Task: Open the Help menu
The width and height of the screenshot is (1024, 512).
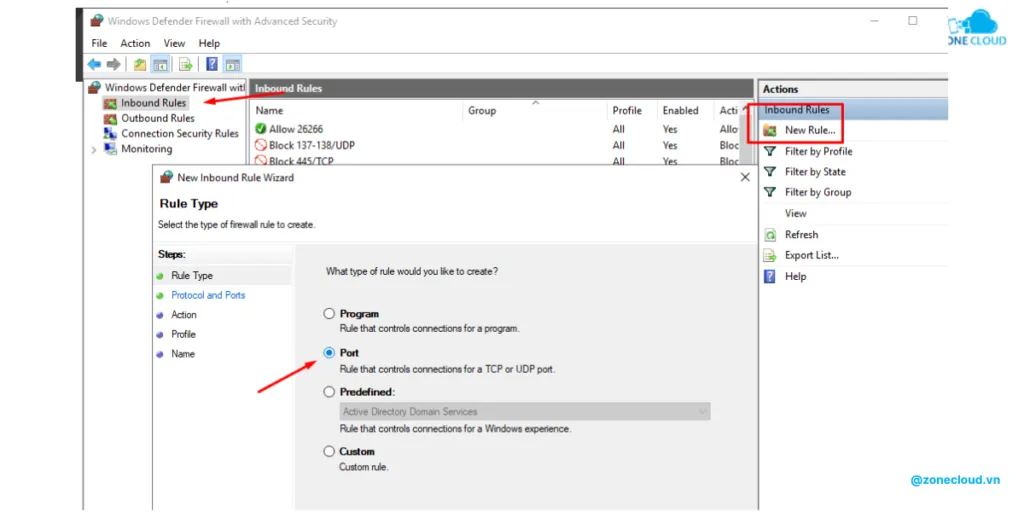Action: [x=209, y=43]
